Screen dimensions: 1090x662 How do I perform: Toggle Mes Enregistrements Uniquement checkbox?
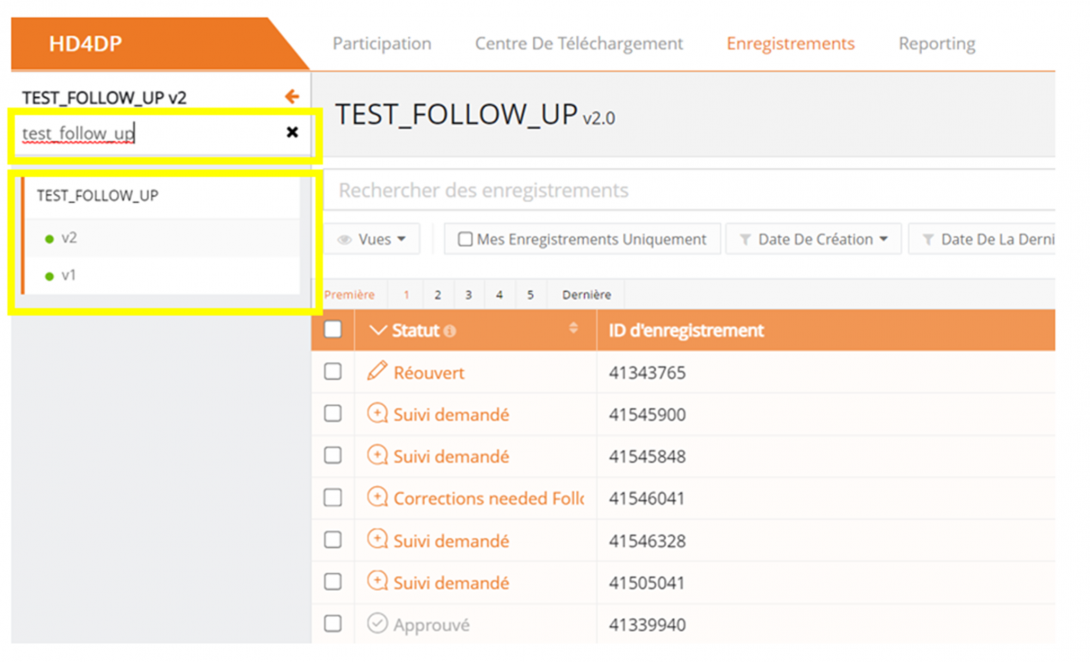(465, 240)
